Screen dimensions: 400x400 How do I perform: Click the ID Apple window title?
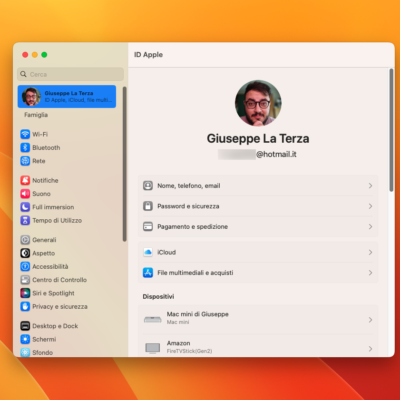coord(148,55)
